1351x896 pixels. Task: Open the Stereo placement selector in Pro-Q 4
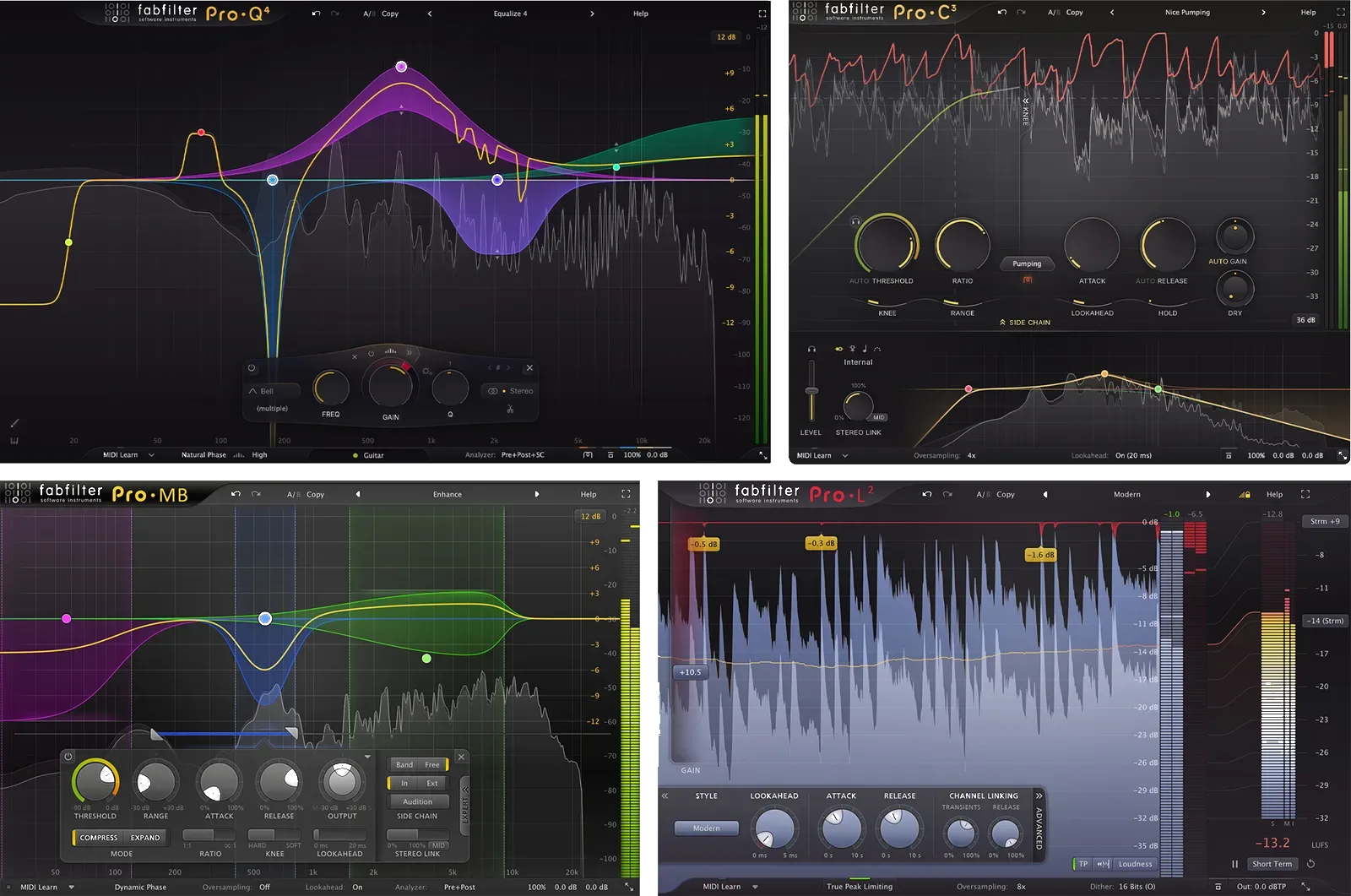(x=511, y=391)
